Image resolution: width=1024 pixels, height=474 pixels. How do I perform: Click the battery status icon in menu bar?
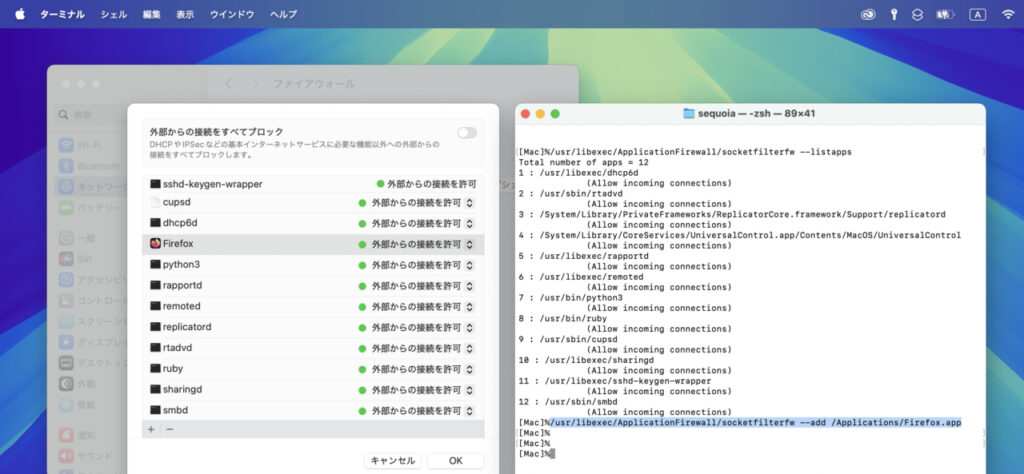943,14
